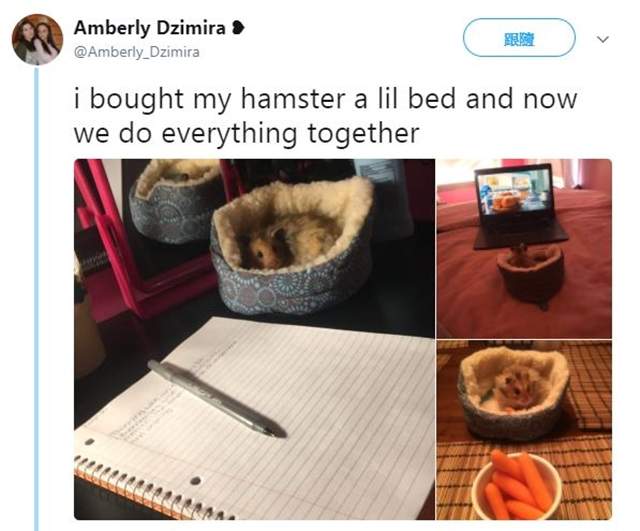640x531 pixels.
Task: Click the laptop screen in top-right photo
Action: (x=514, y=192)
